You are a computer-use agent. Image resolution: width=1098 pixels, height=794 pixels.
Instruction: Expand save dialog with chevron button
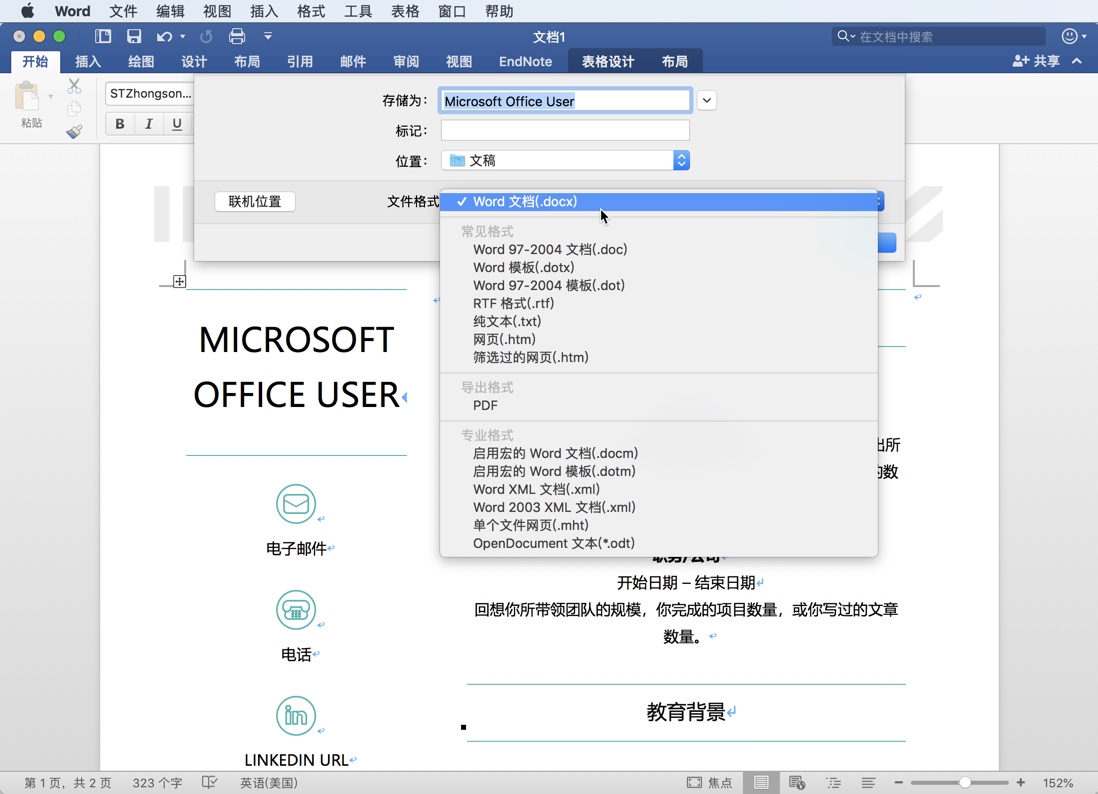[707, 101]
